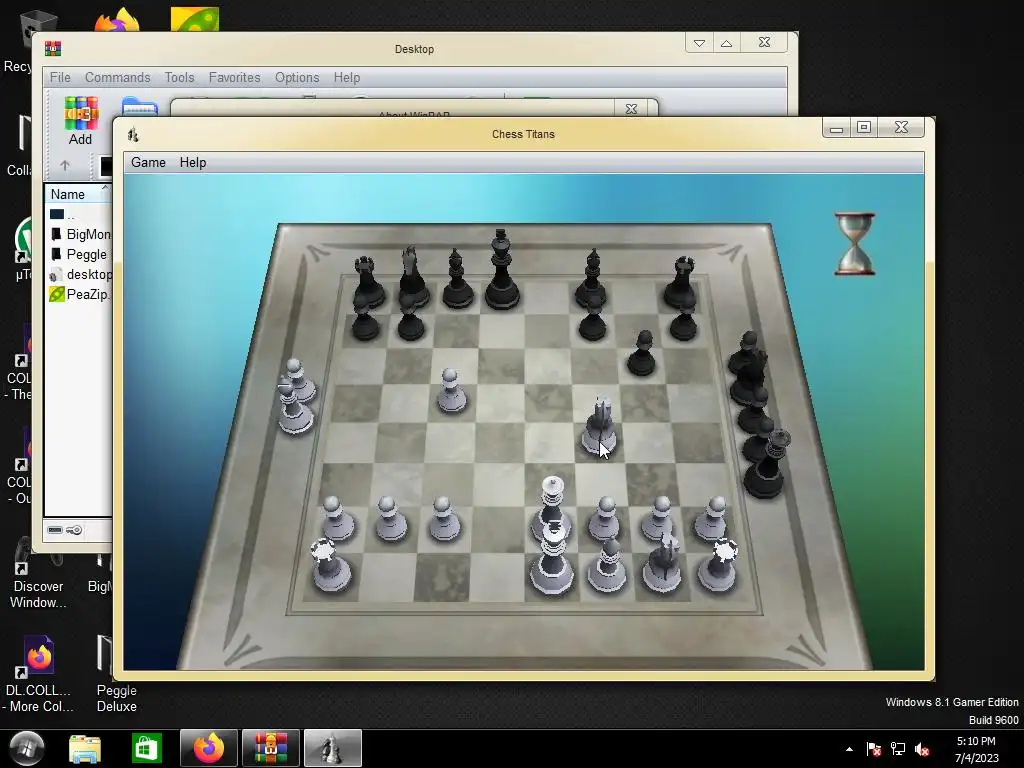Click the advanced black pawn on the sixth rank
This screenshot has width=1024, height=768.
click(x=641, y=353)
